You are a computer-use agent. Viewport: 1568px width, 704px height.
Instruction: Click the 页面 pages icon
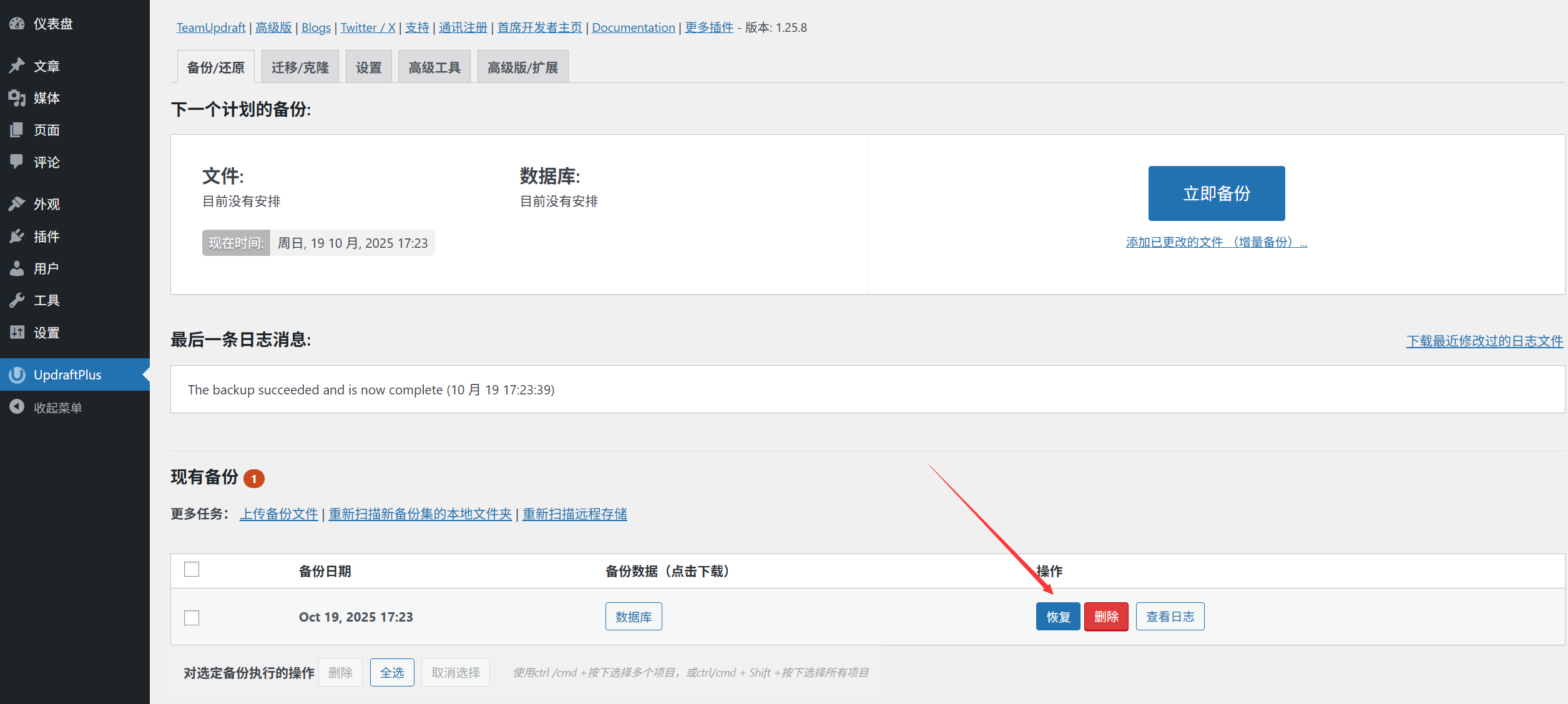pos(17,130)
